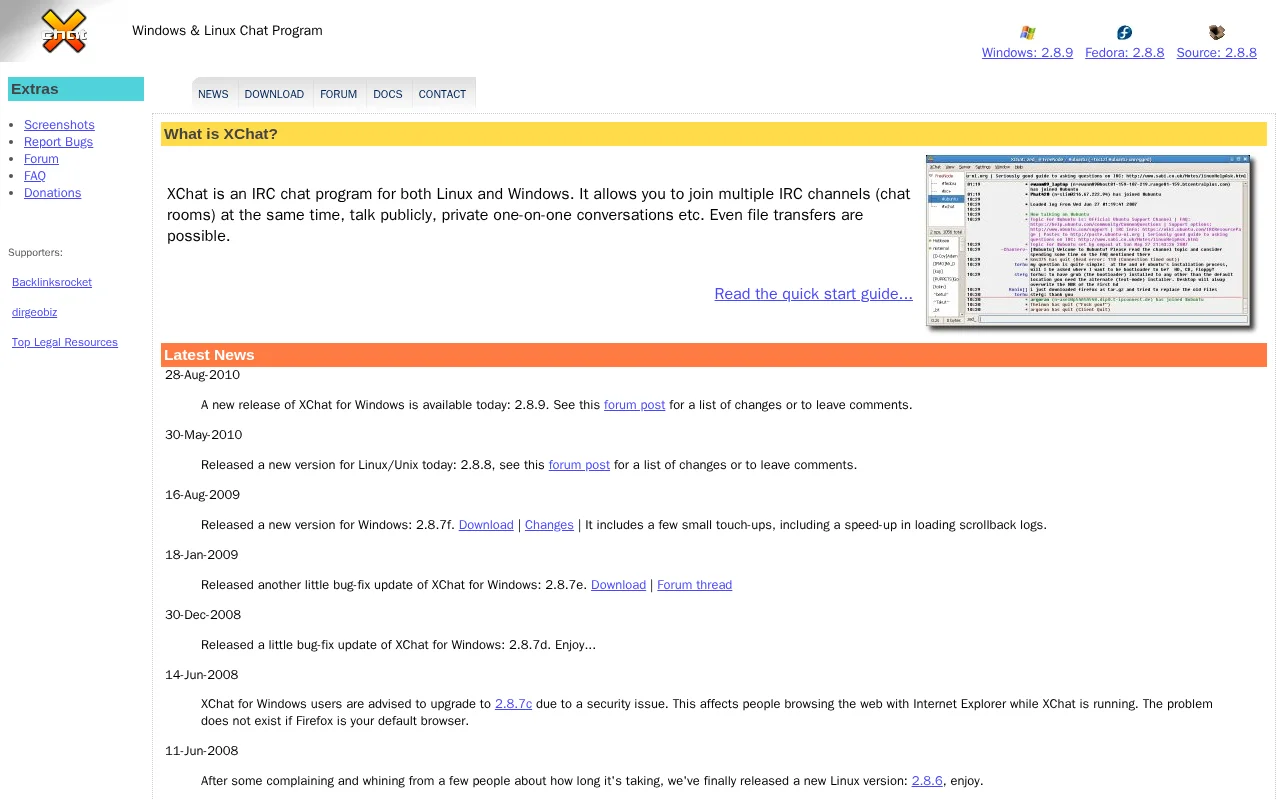Switch to the CONTACT tab

442,94
